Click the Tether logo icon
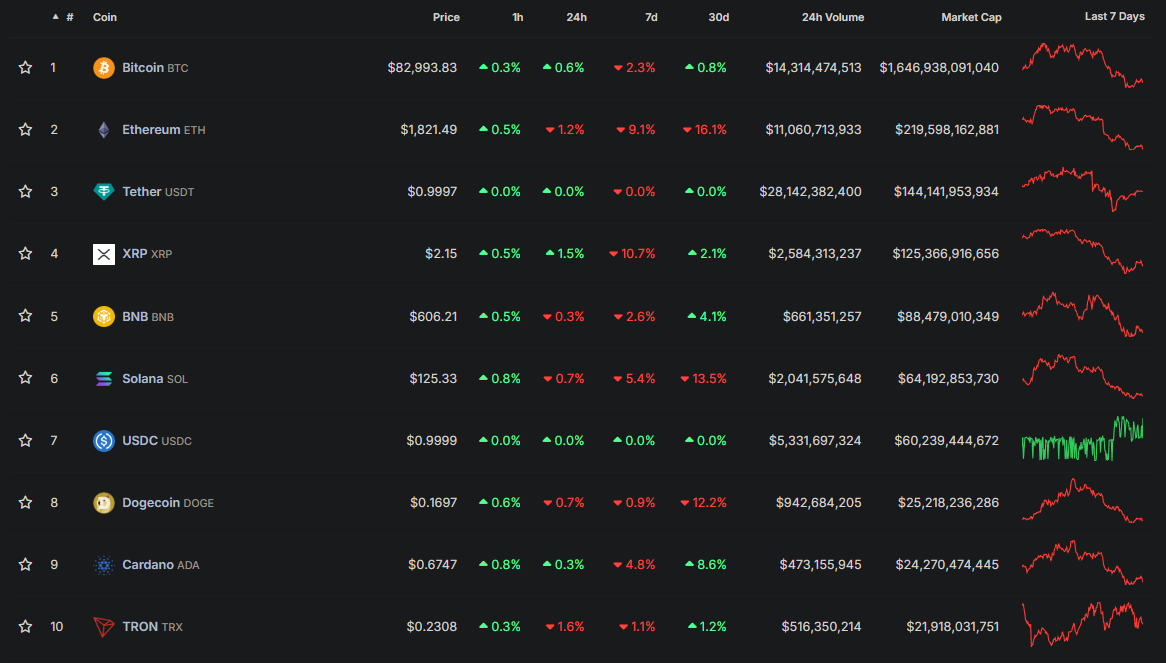The height and width of the screenshot is (663, 1166). tap(103, 192)
